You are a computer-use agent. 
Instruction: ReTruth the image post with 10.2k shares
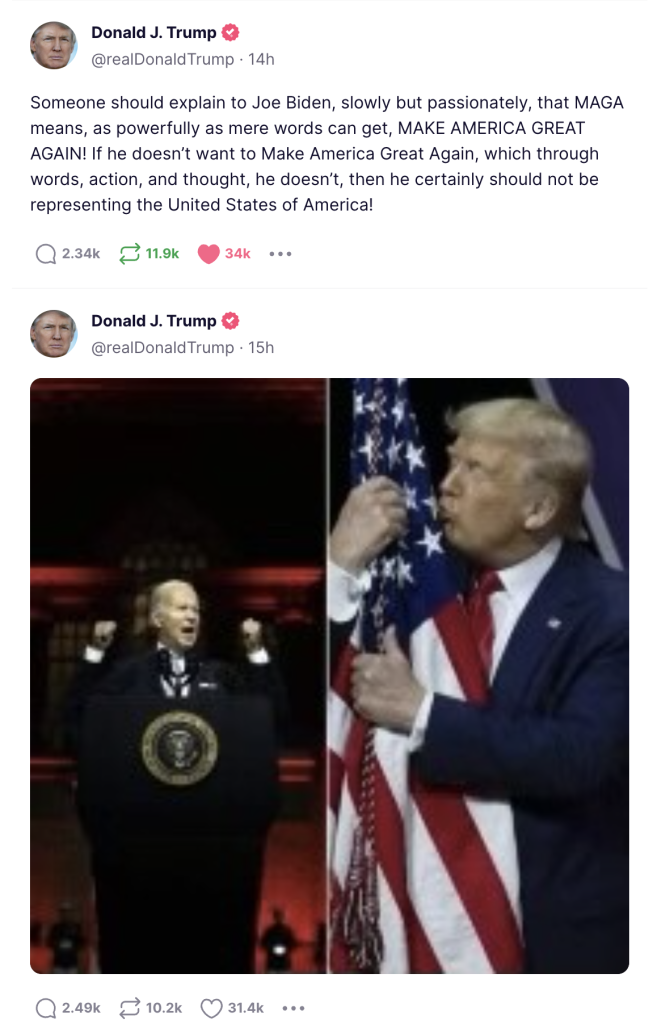point(129,1008)
